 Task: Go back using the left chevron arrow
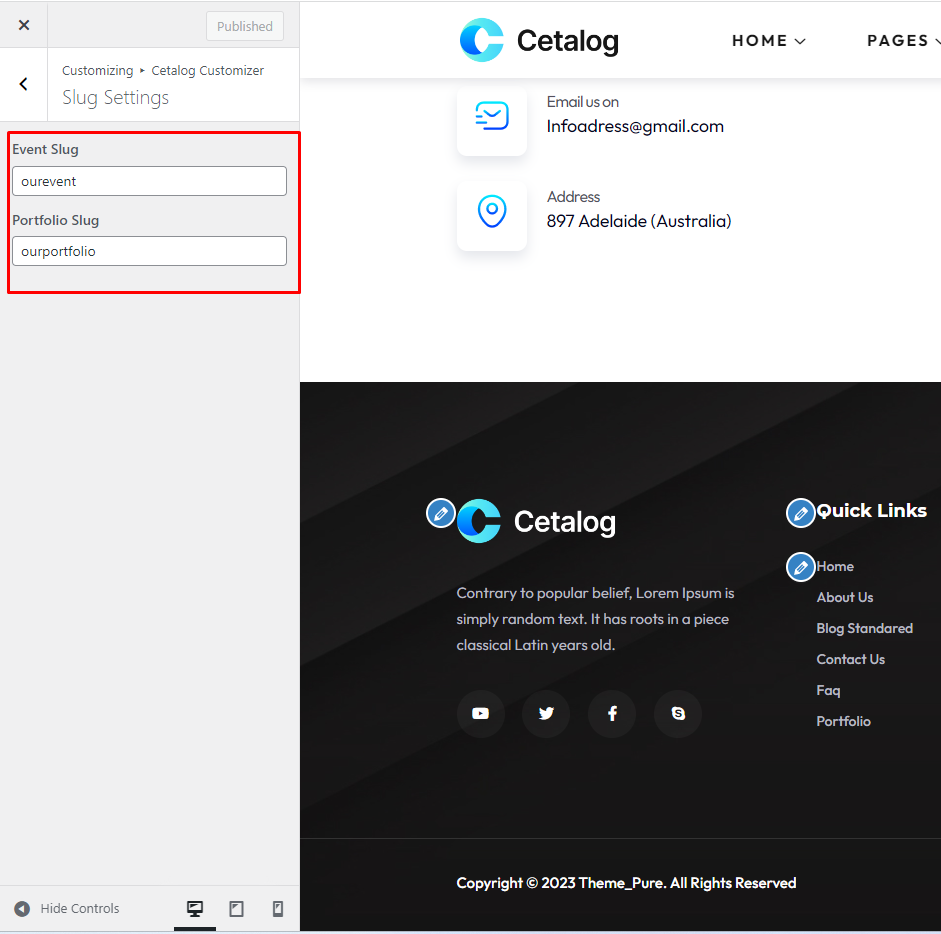tap(24, 85)
